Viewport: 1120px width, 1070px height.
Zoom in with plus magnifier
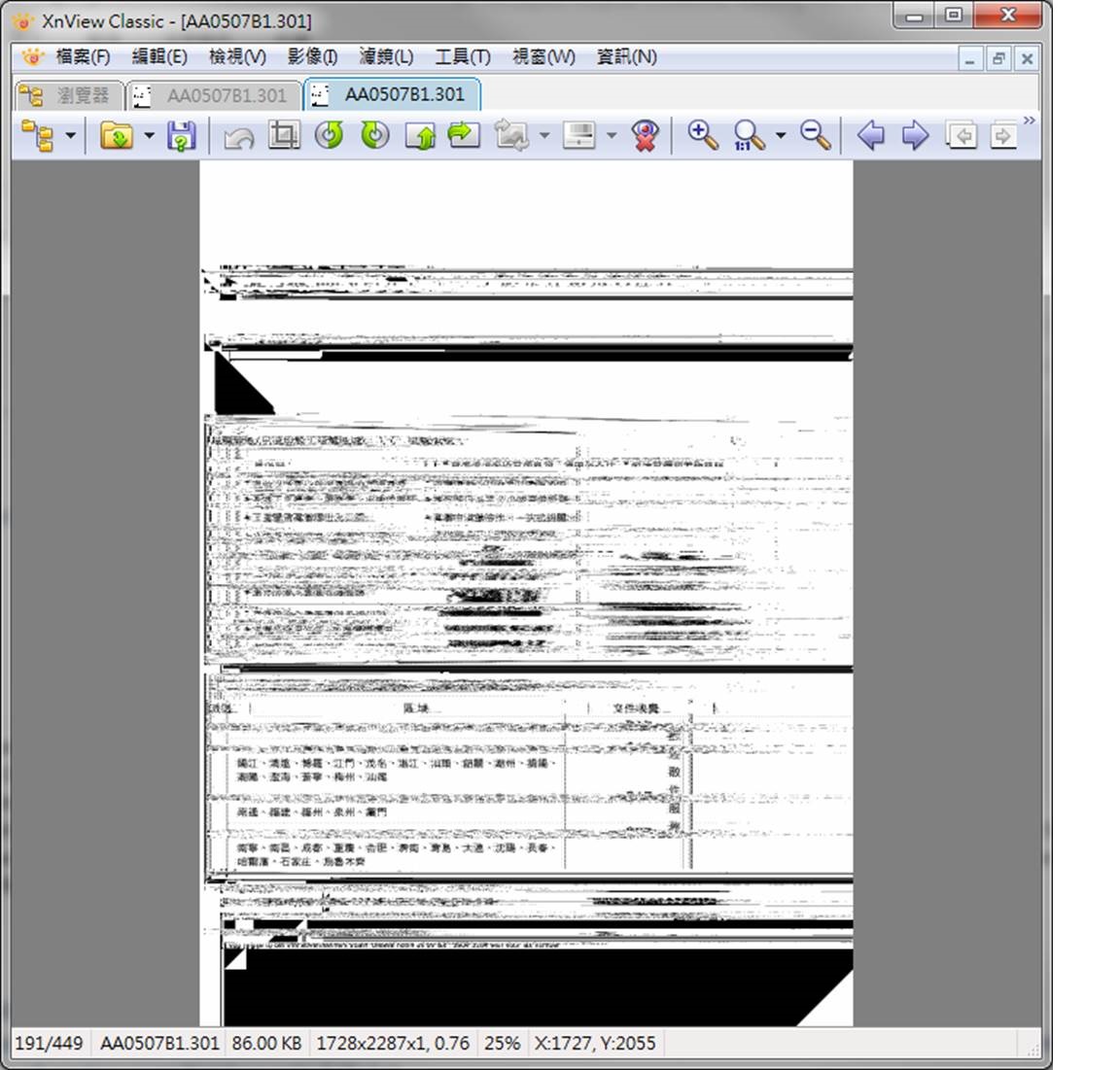[703, 135]
